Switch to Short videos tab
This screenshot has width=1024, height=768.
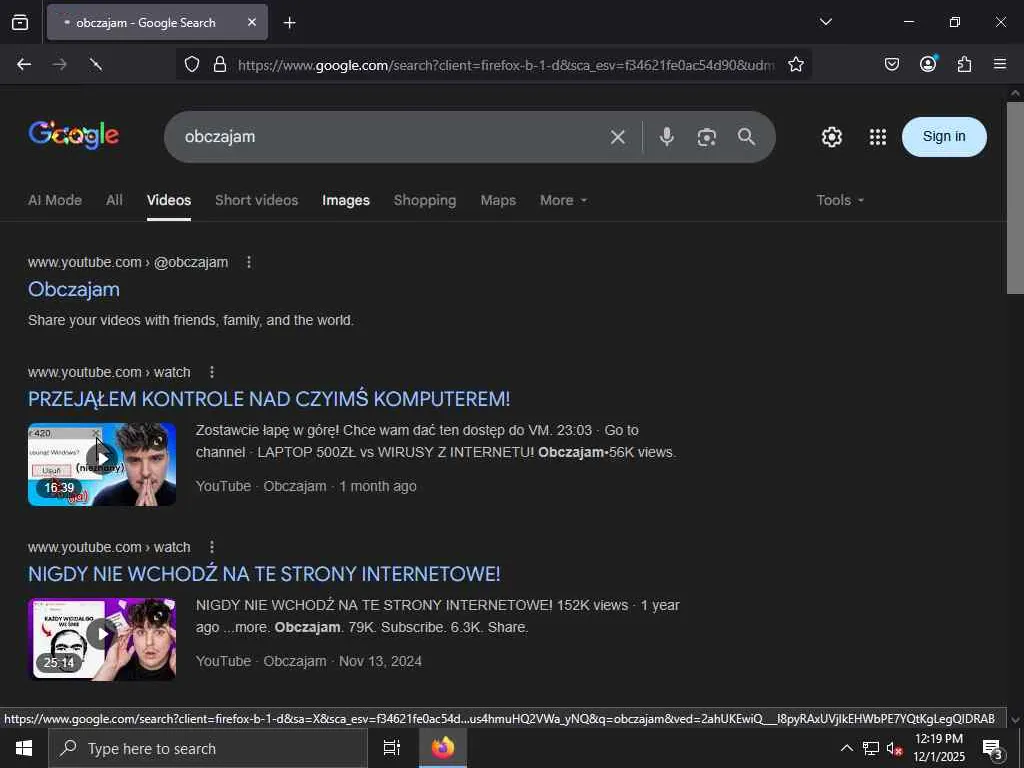point(257,200)
